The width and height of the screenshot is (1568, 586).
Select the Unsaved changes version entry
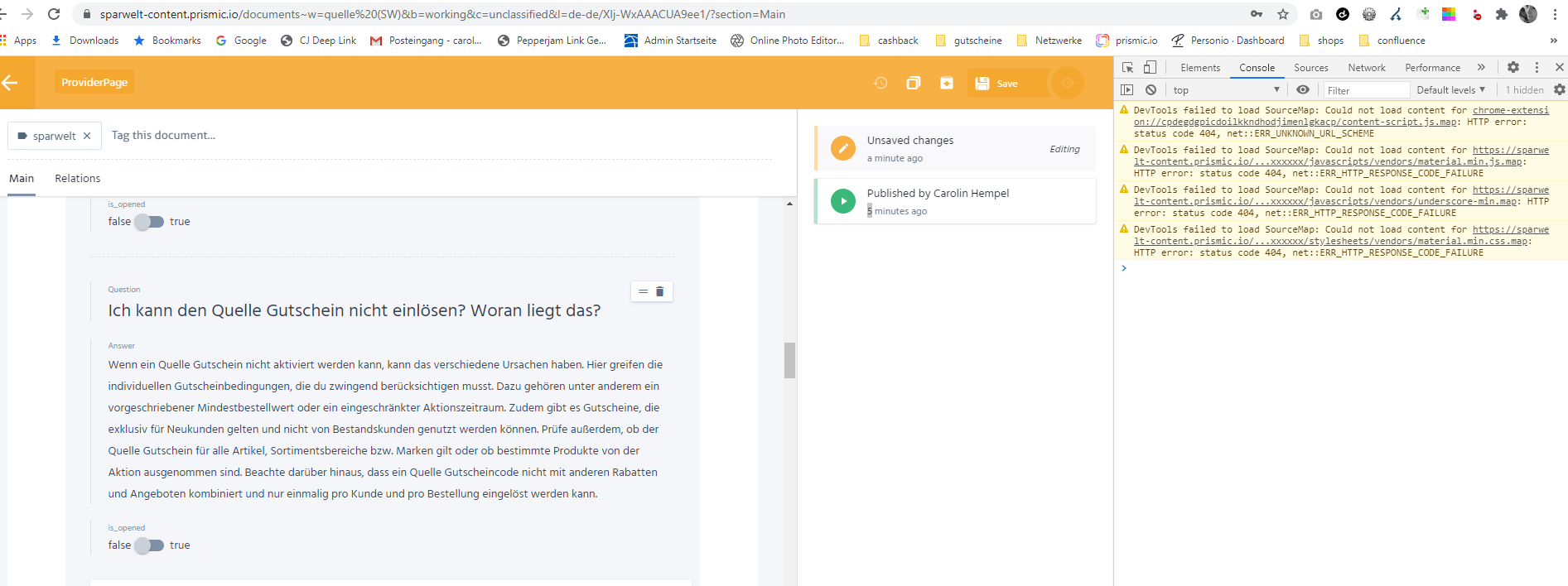[955, 148]
